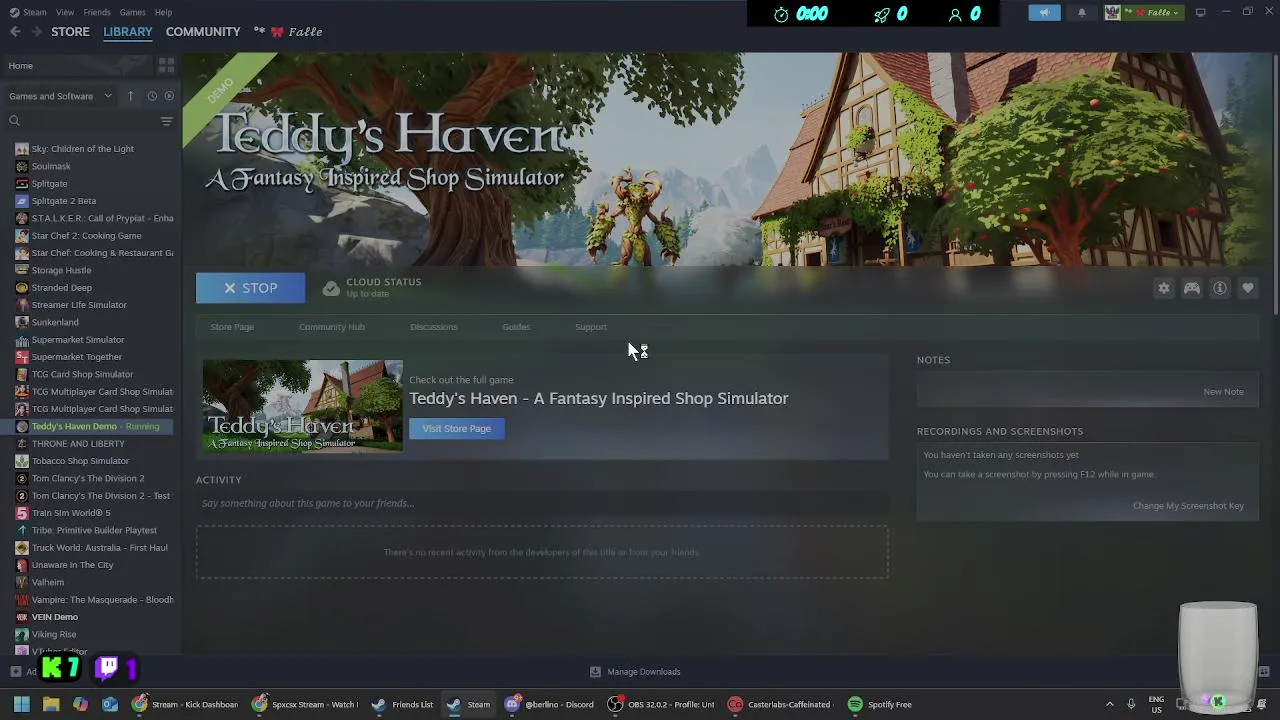Screen dimensions: 1280x720
Task: Open the Friends List taskbar window
Action: coord(402,704)
